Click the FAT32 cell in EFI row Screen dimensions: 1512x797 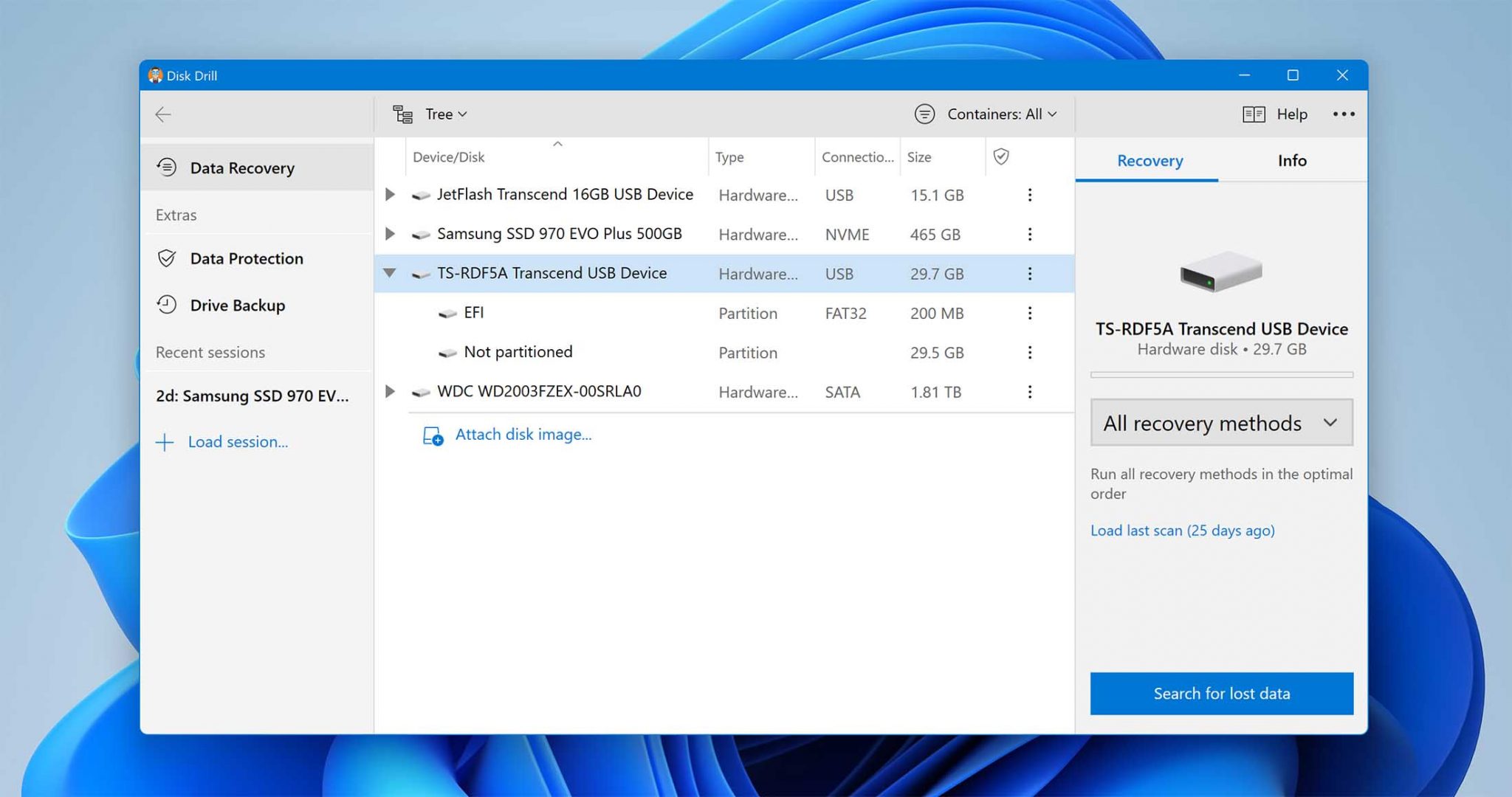click(x=845, y=314)
